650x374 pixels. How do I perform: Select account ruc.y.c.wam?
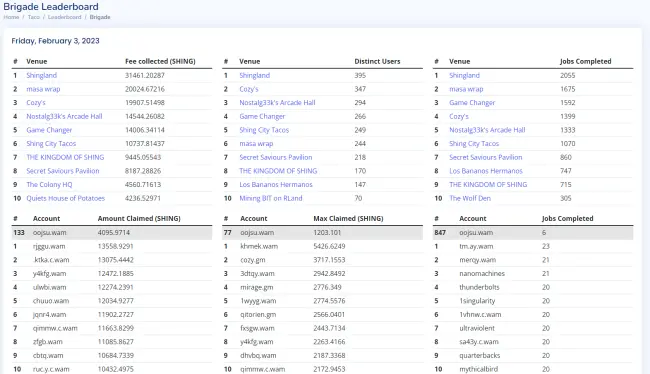tap(51, 369)
